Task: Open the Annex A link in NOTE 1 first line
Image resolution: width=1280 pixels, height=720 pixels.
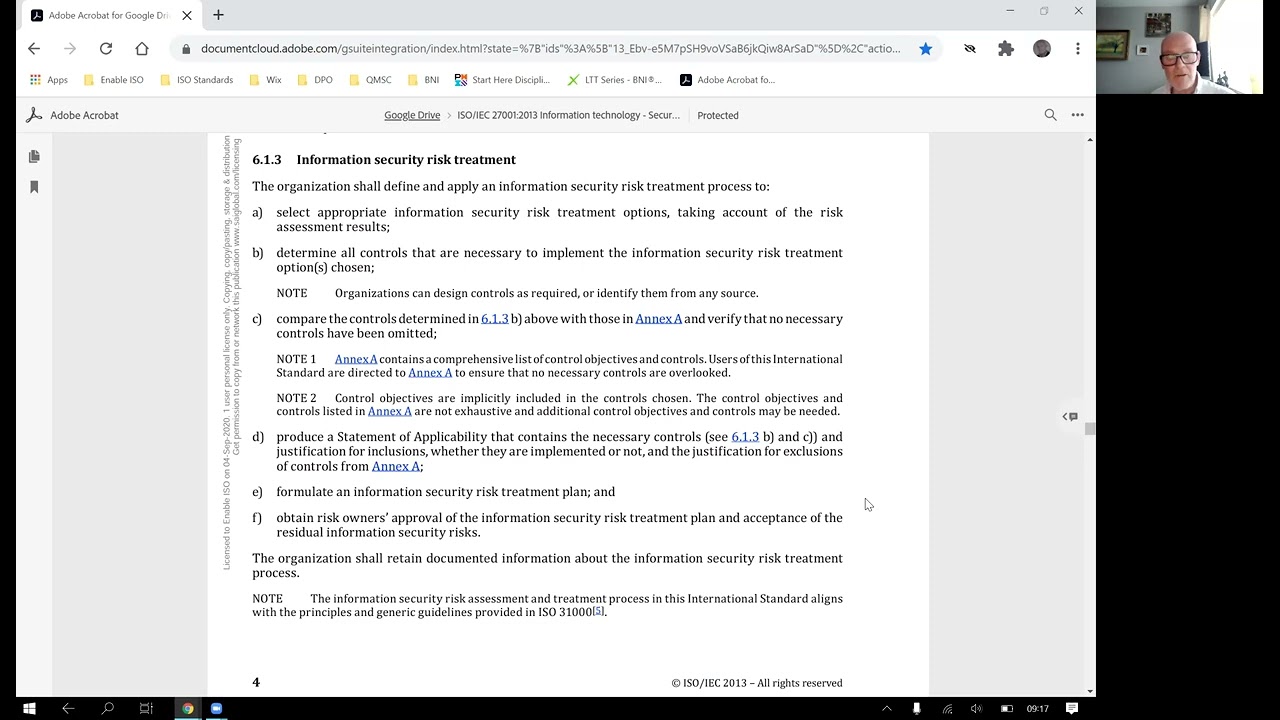Action: (x=356, y=359)
